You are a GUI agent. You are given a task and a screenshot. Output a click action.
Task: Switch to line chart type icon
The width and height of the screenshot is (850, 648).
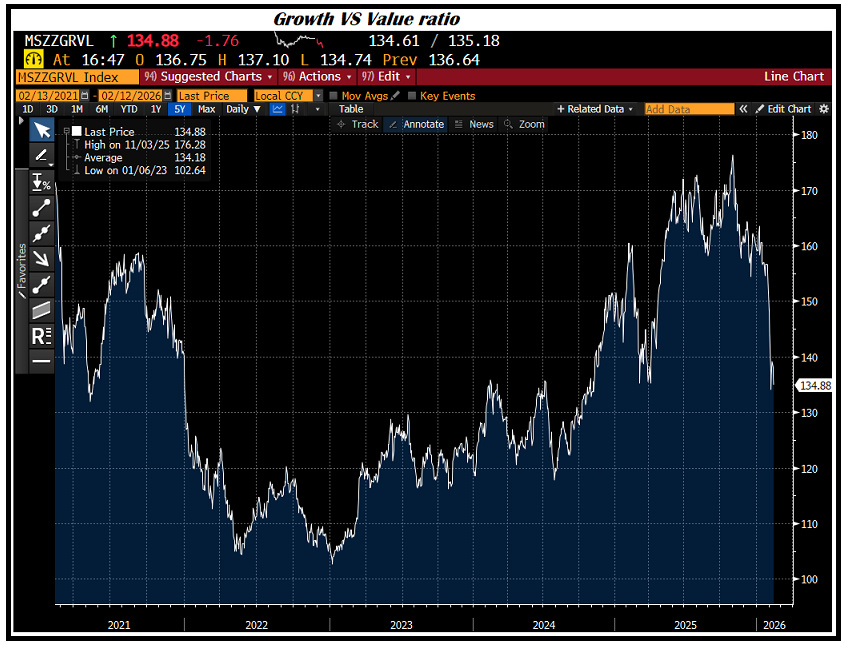coord(278,109)
